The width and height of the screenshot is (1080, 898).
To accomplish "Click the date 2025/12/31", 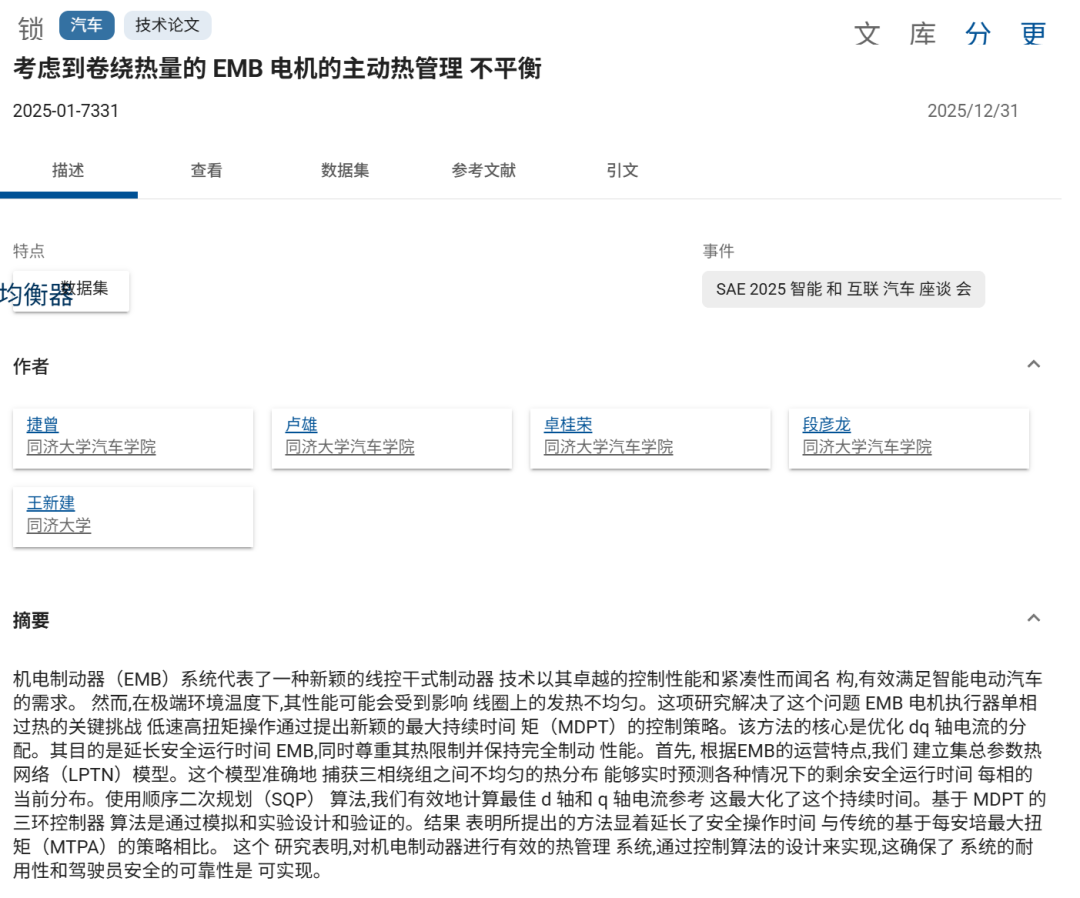I will (x=973, y=111).
